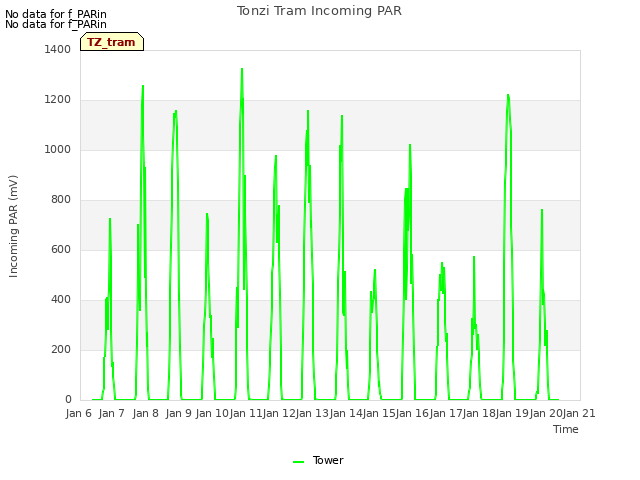Image resolution: width=640 pixels, height=480 pixels.
Task: Click the 'Jan 10' x-axis date label
Action: click(212, 413)
